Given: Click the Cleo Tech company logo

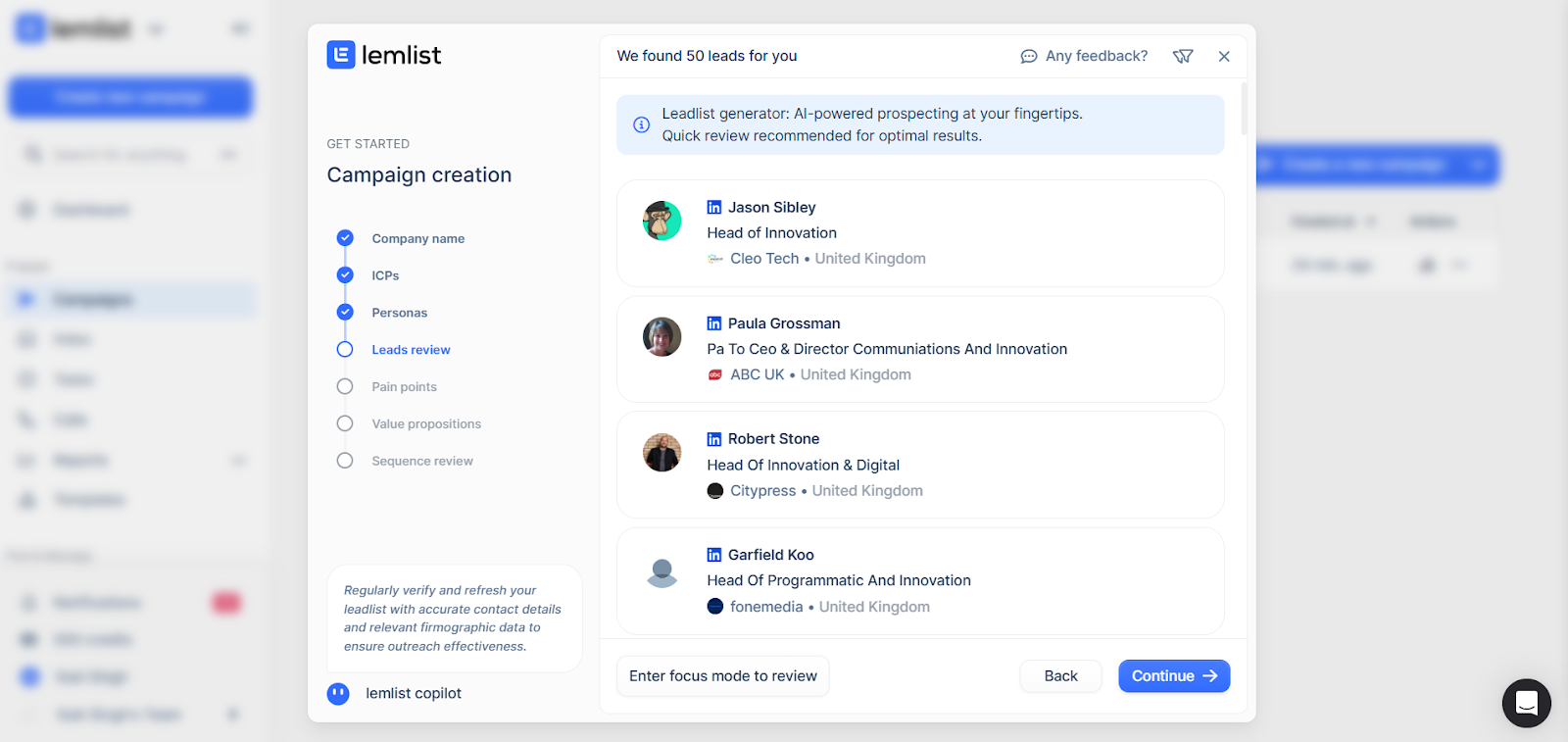Looking at the screenshot, I should tap(715, 259).
